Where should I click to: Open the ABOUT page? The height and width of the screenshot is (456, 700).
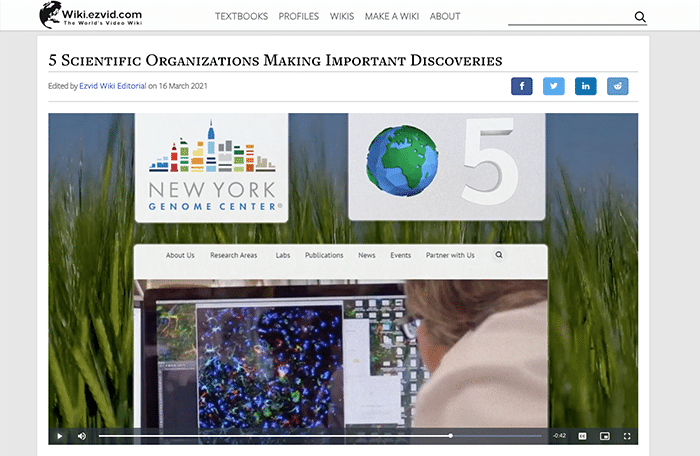pos(445,17)
